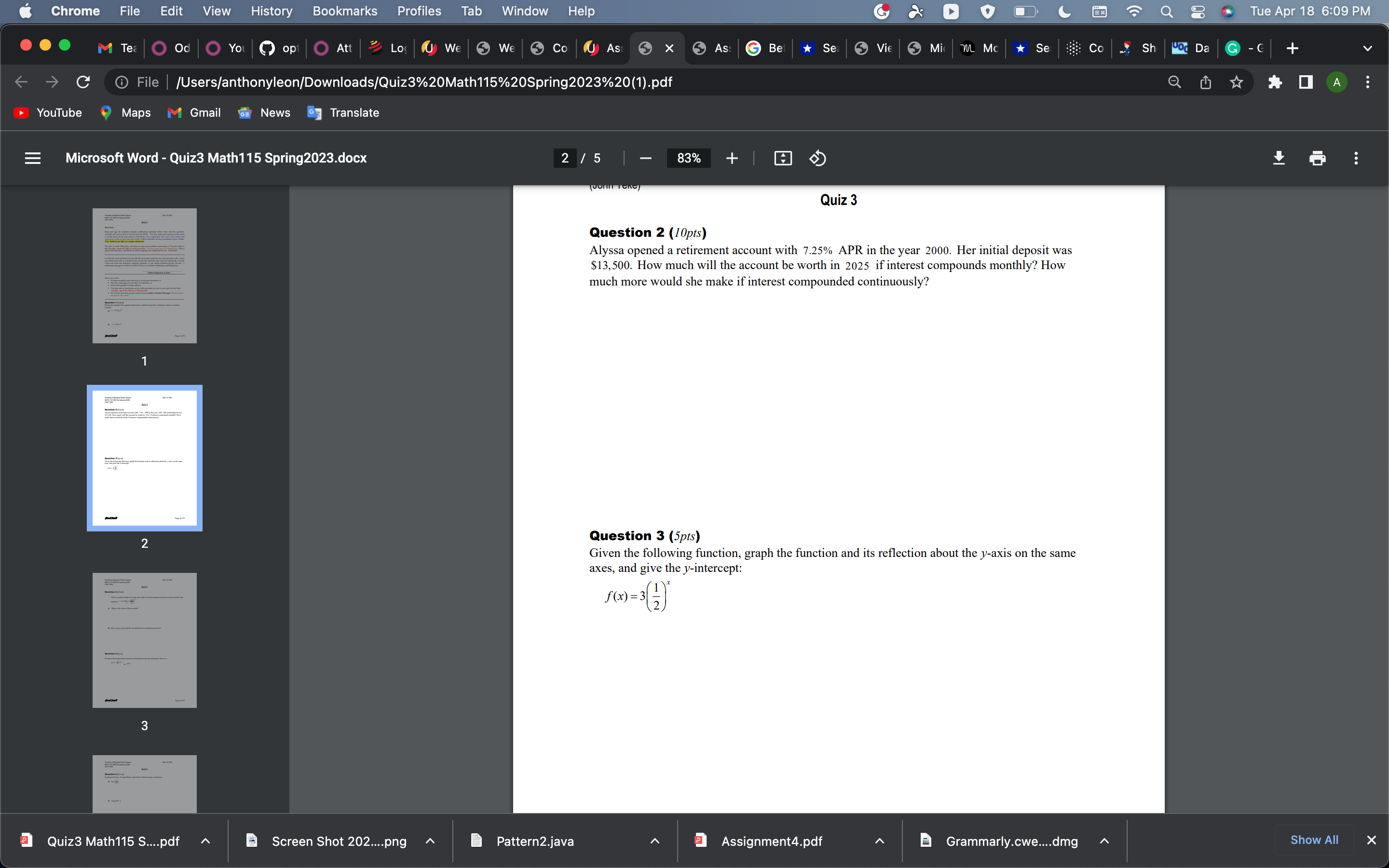Open the History menu

click(x=271, y=11)
